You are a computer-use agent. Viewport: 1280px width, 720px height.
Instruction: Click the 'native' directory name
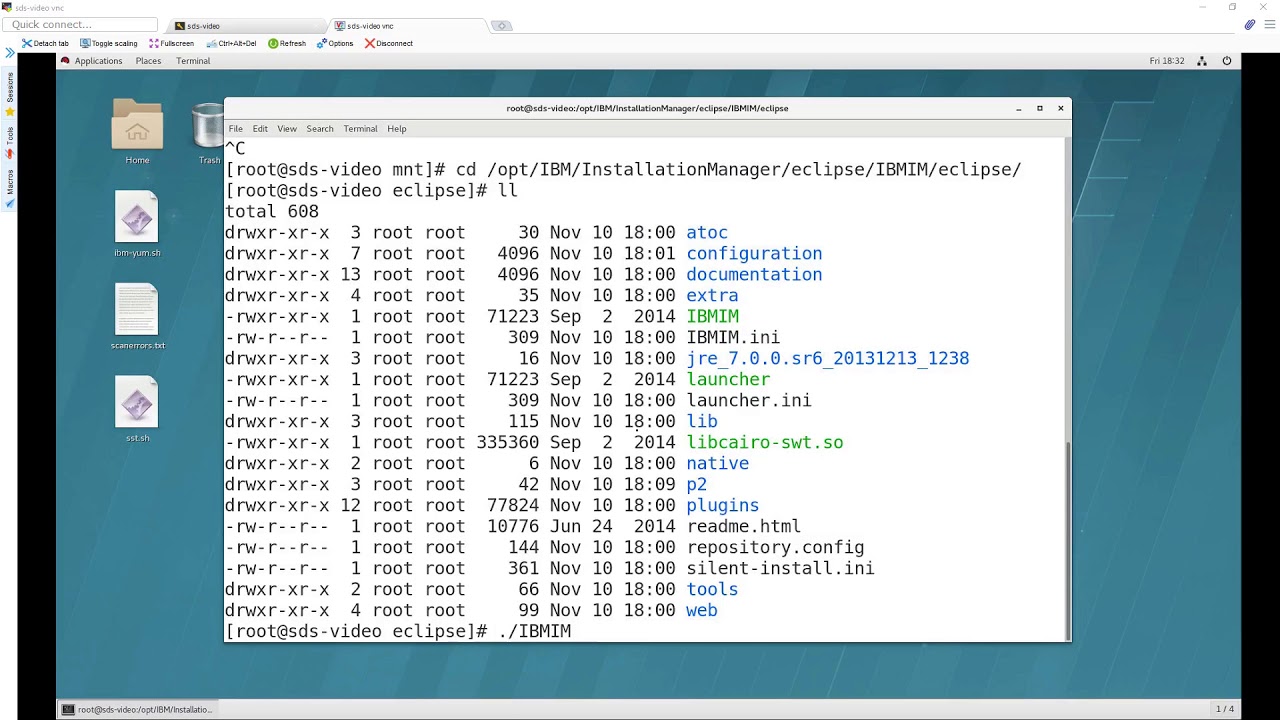click(x=717, y=464)
